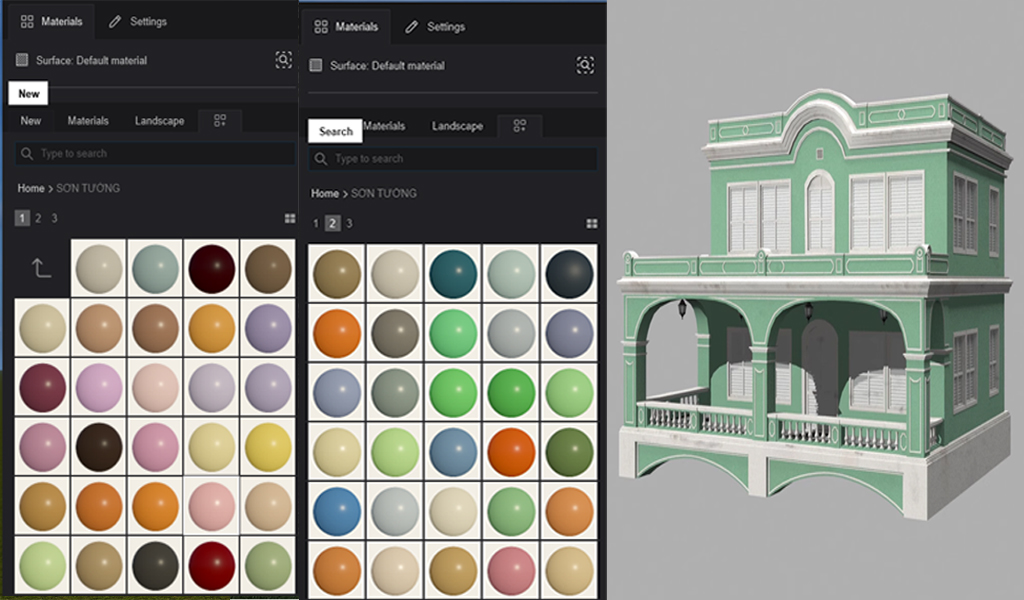1024x600 pixels.
Task: Open the custom library icon tab, left panel
Action: tap(220, 121)
